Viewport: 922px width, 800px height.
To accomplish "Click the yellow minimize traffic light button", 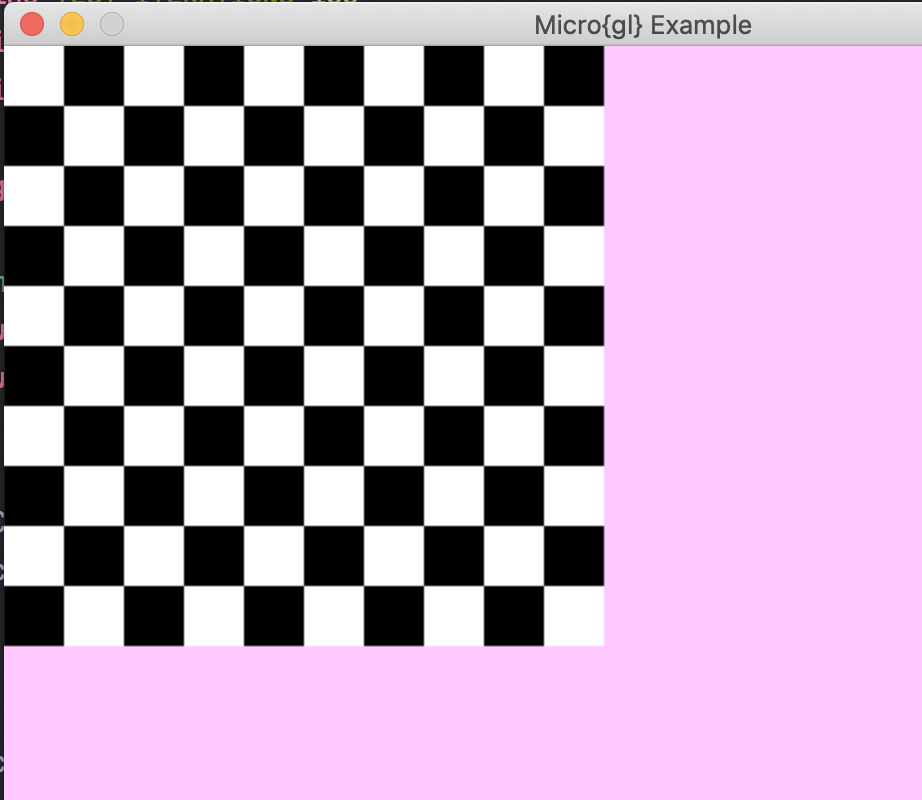I will tap(70, 23).
